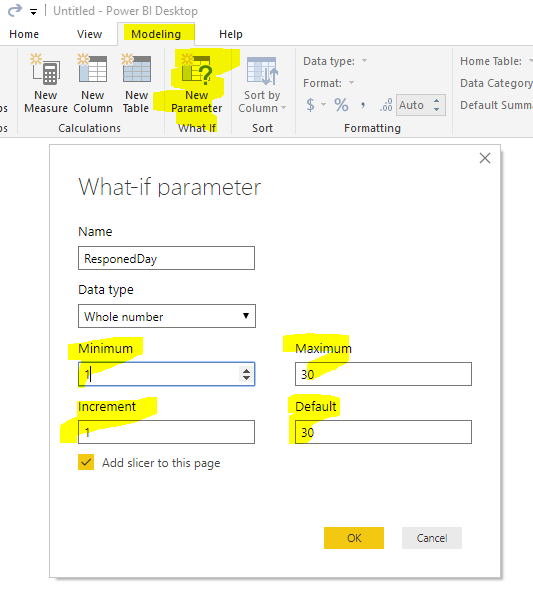Close the What-if parameter dialog
Image resolution: width=533 pixels, height=594 pixels.
[x=485, y=158]
